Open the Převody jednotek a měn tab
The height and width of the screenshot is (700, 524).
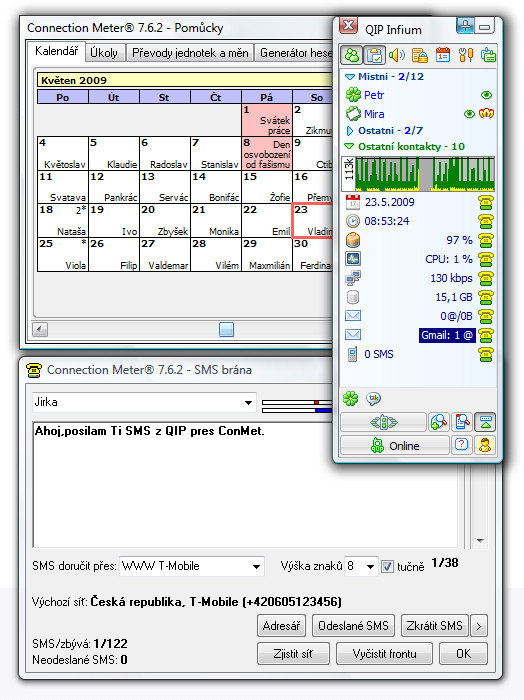pos(190,53)
